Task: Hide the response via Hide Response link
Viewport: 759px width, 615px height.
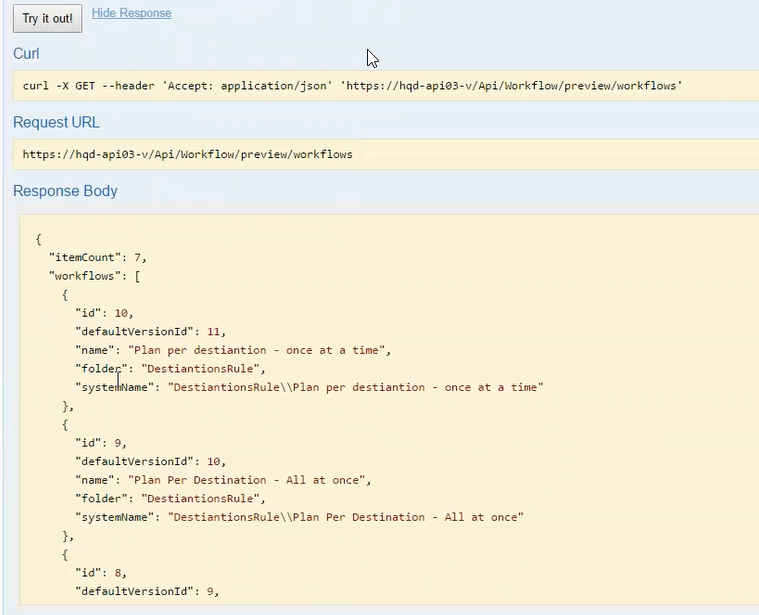Action: tap(131, 13)
